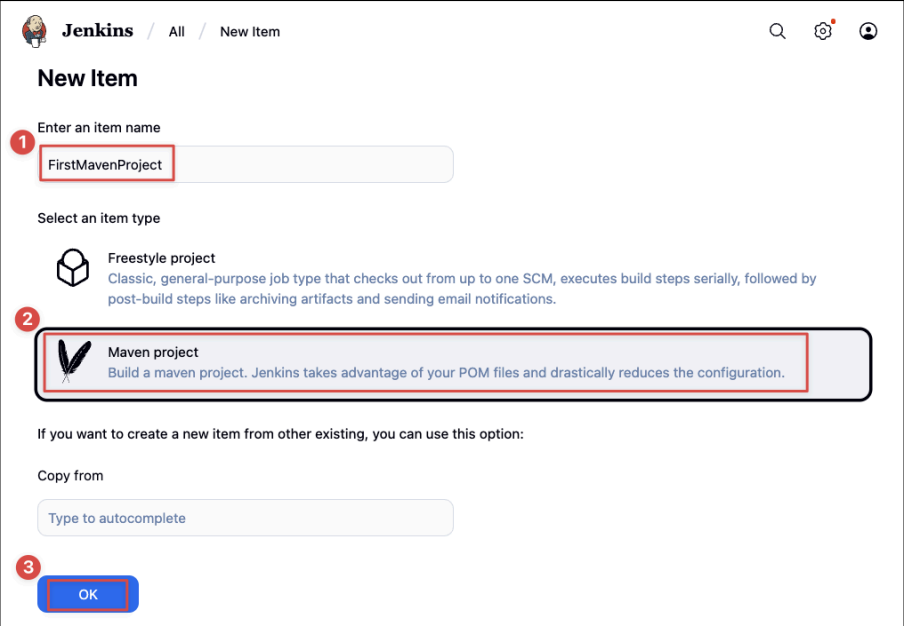Open the search magnifier icon
904x626 pixels.
click(x=777, y=31)
